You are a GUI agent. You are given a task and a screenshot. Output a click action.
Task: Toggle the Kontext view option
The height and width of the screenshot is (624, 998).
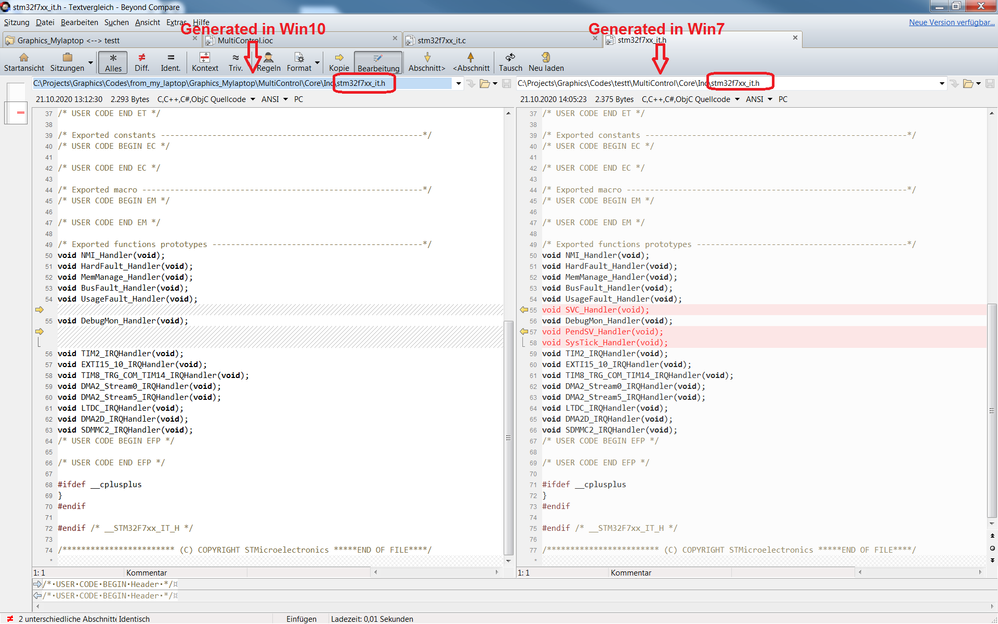coord(205,62)
